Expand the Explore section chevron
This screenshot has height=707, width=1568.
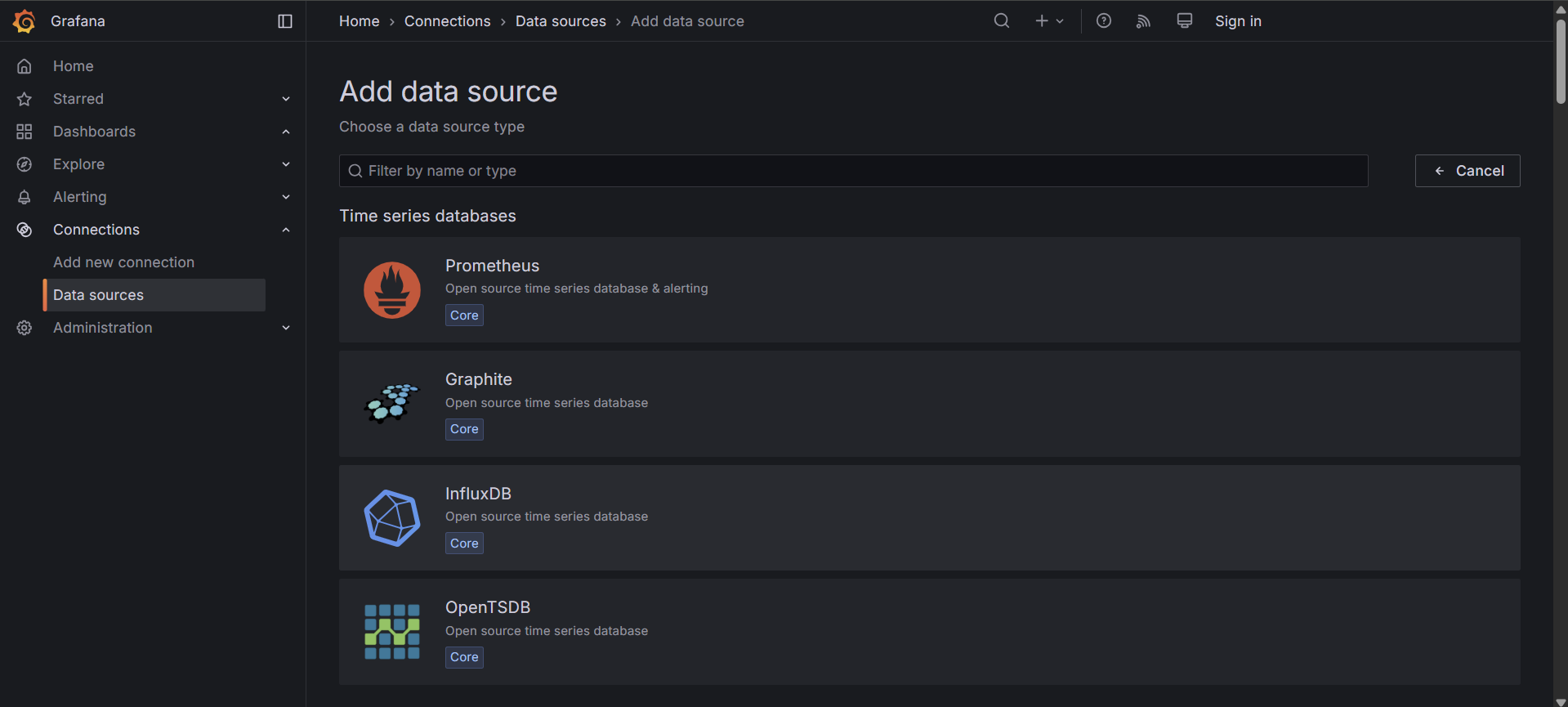coord(286,164)
